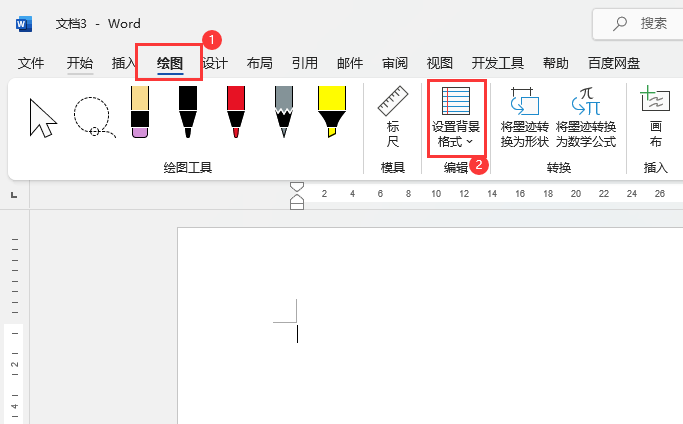Click the horizontal ruler at mark 10
Image resolution: width=683 pixels, height=424 pixels.
436,194
